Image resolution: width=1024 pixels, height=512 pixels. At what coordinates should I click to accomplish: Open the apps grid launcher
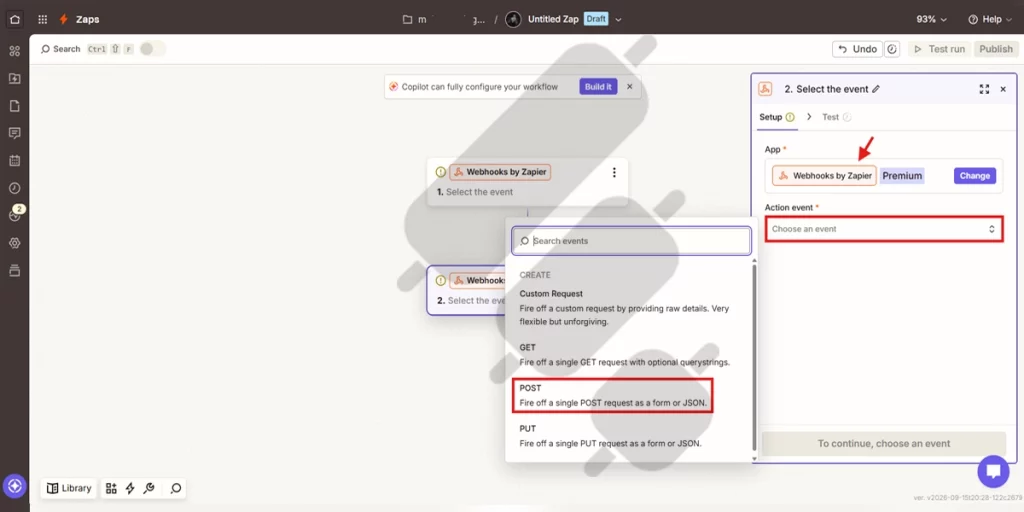click(x=42, y=19)
